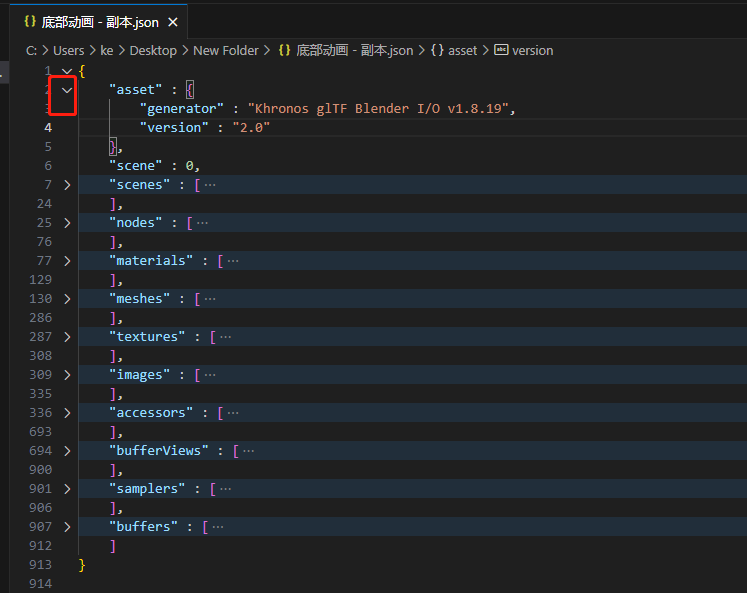Click the "nodes" key text

pos(135,223)
